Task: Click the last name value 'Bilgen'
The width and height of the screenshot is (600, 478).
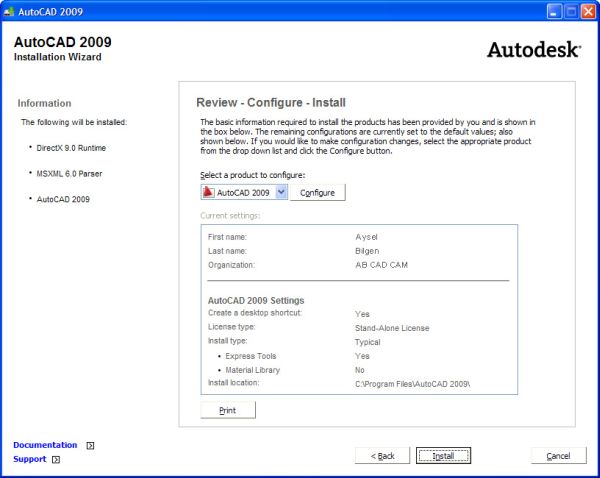Action: click(x=367, y=251)
